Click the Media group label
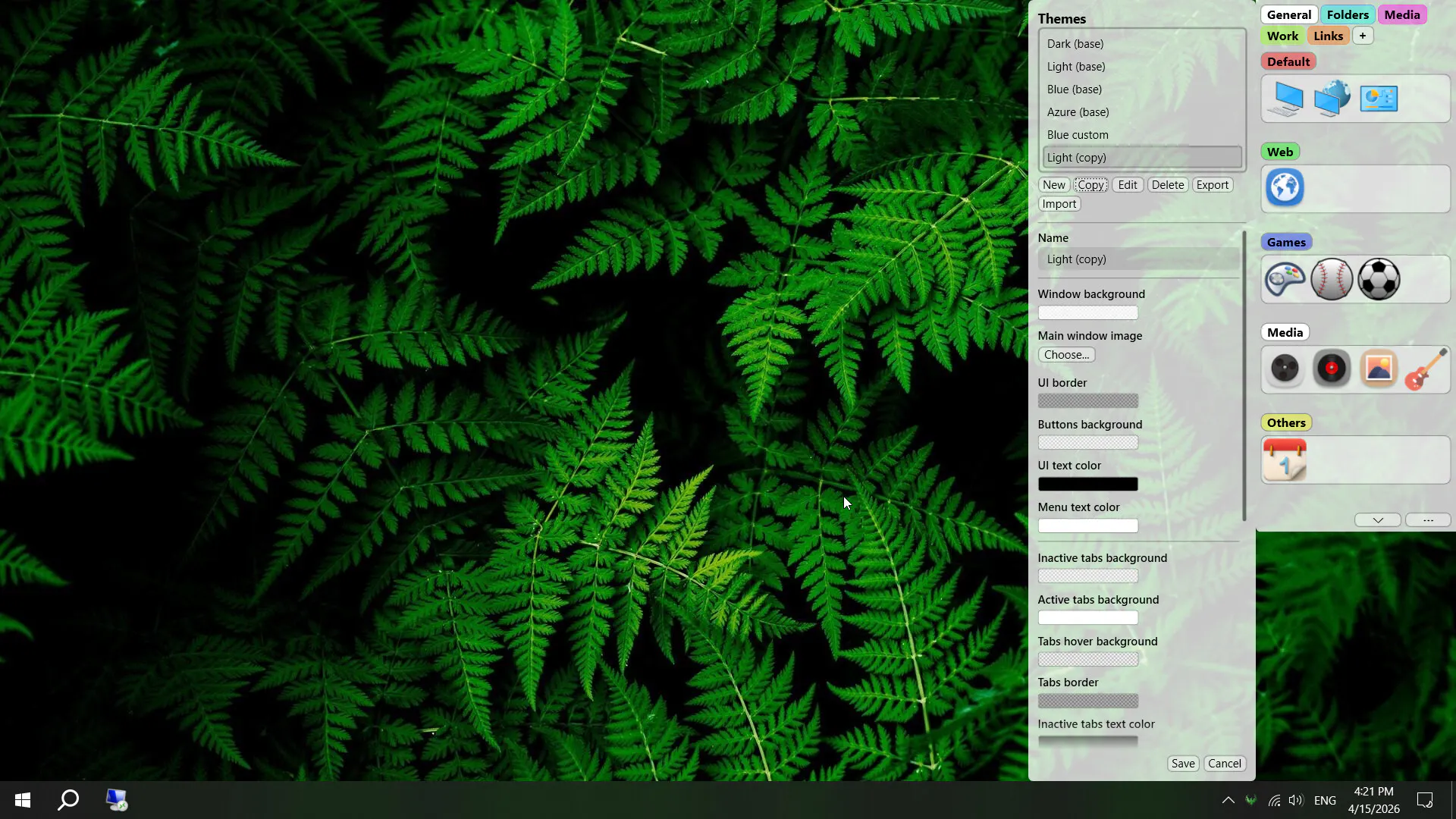This screenshot has width=1456, height=819. point(1285,332)
